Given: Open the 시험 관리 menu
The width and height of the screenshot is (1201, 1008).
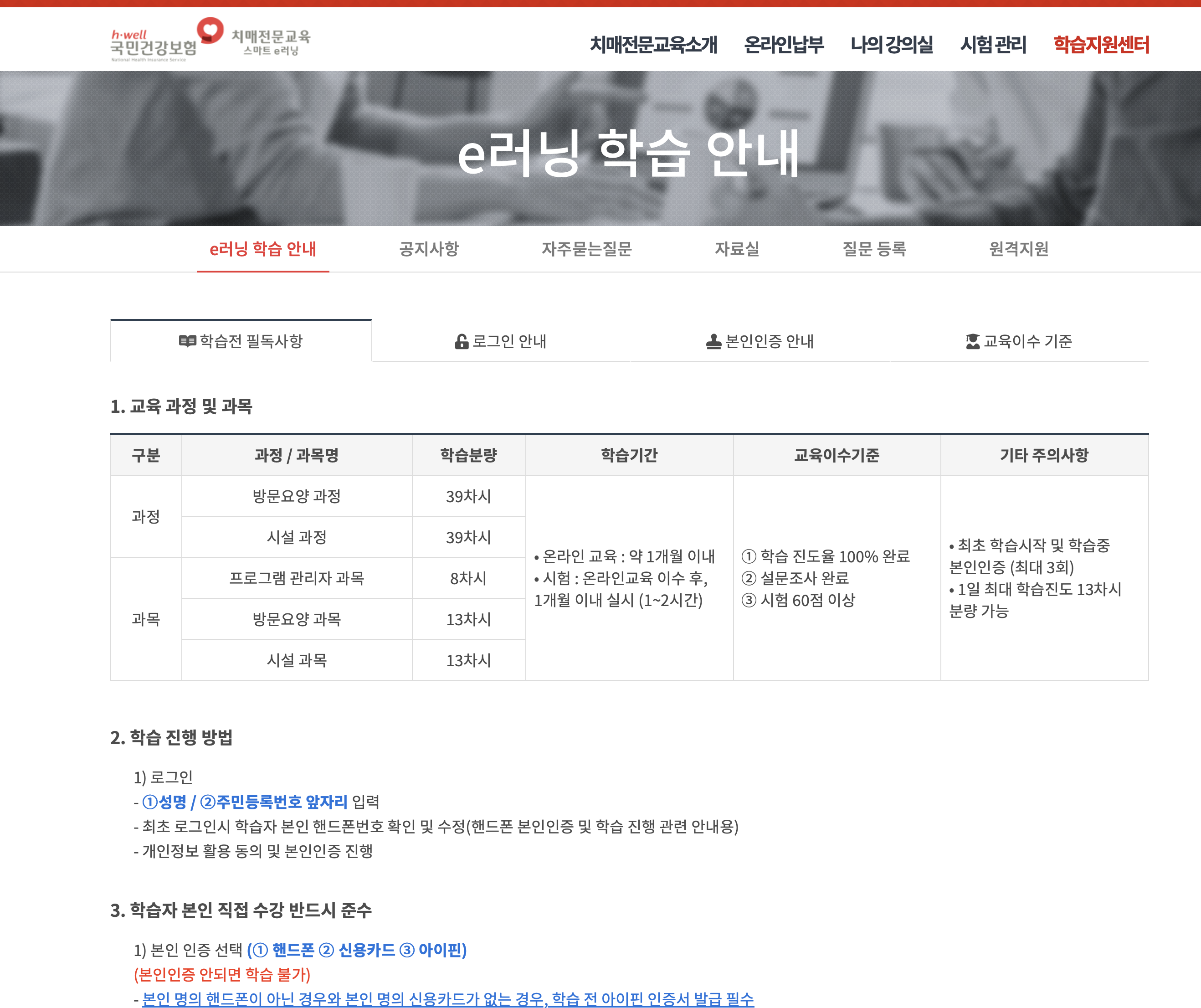Looking at the screenshot, I should point(993,45).
